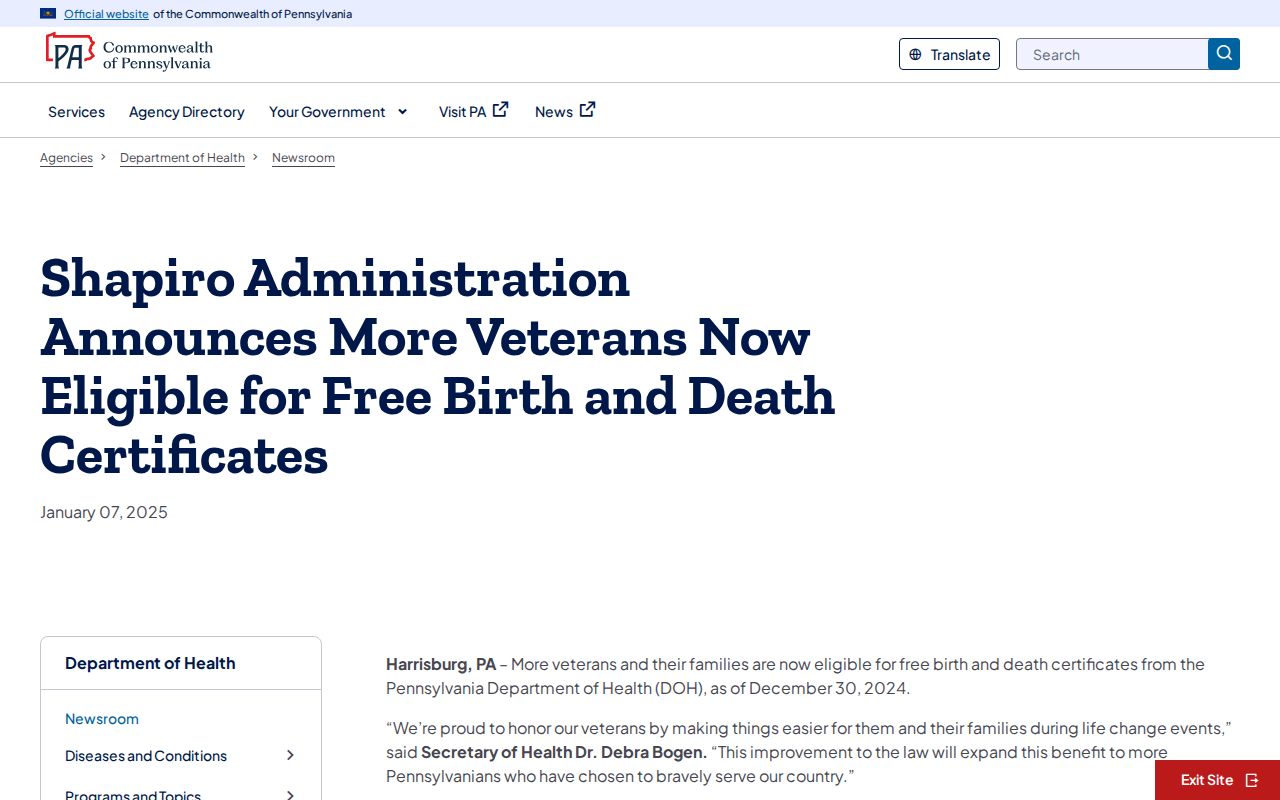Expand Programs and Topics sidebar chevron
Screen dimensions: 1280x800
pyautogui.click(x=290, y=795)
